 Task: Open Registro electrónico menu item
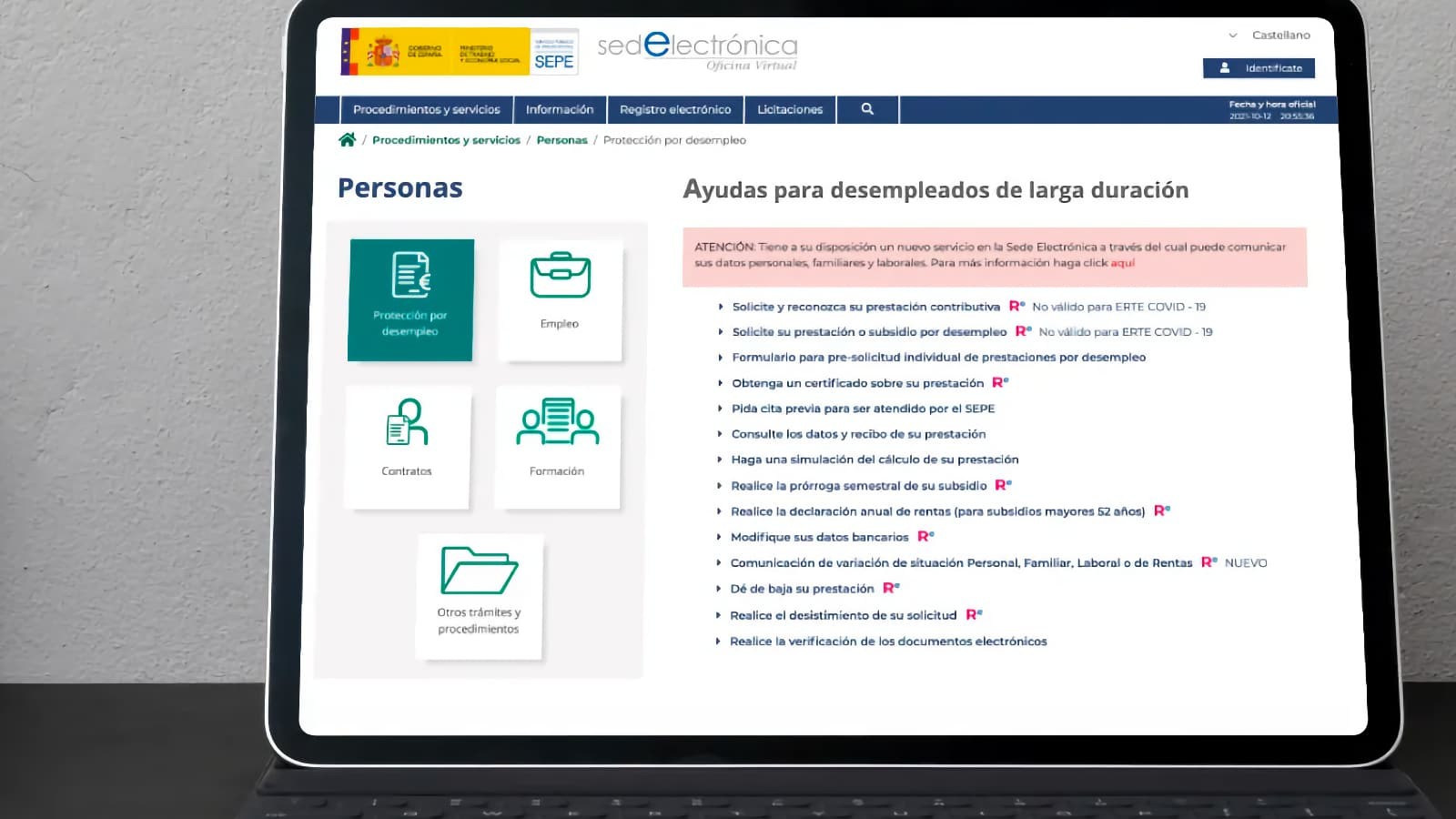[675, 109]
